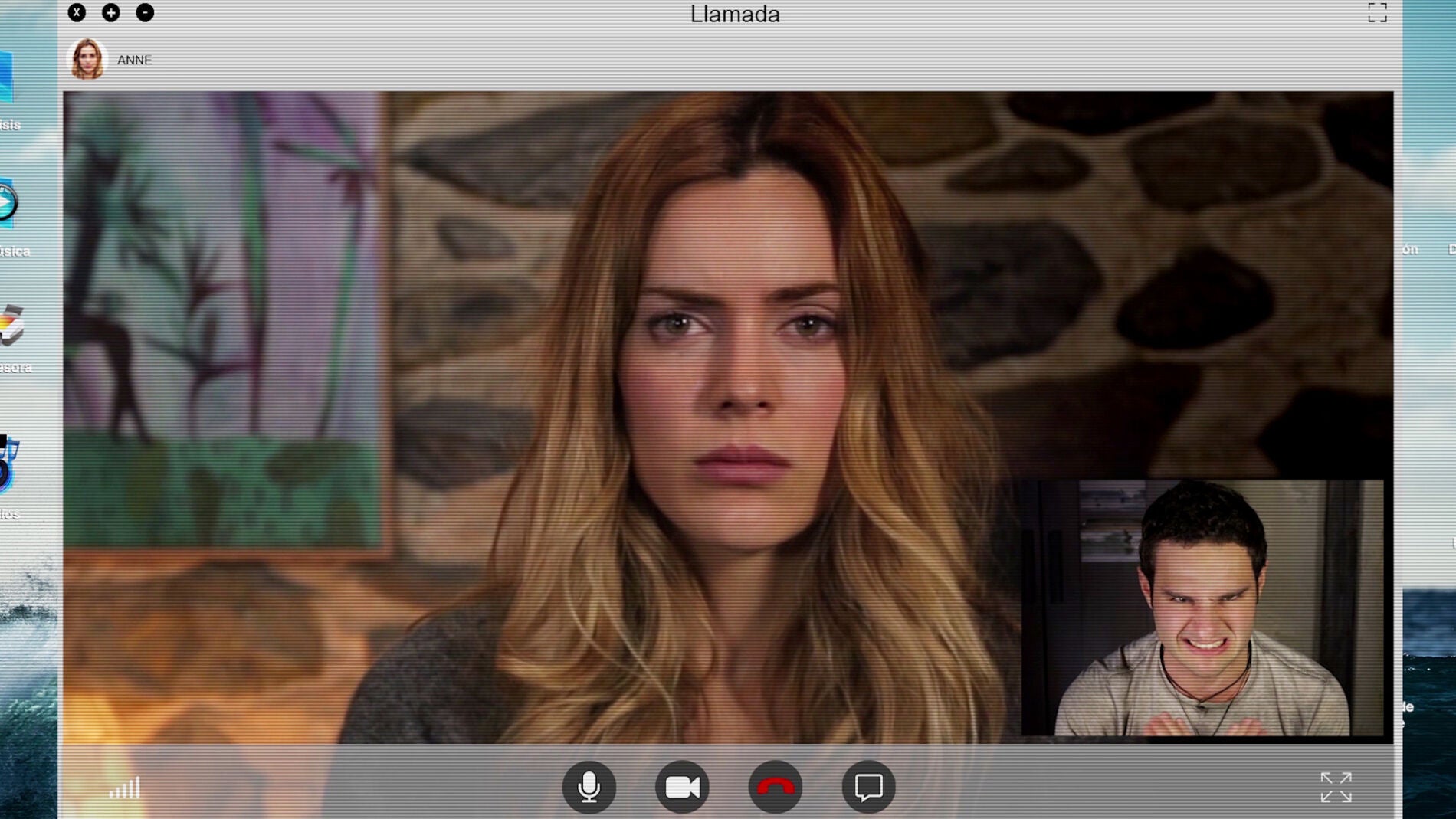The width and height of the screenshot is (1456, 819).
Task: Mute the microphone button
Action: (589, 787)
